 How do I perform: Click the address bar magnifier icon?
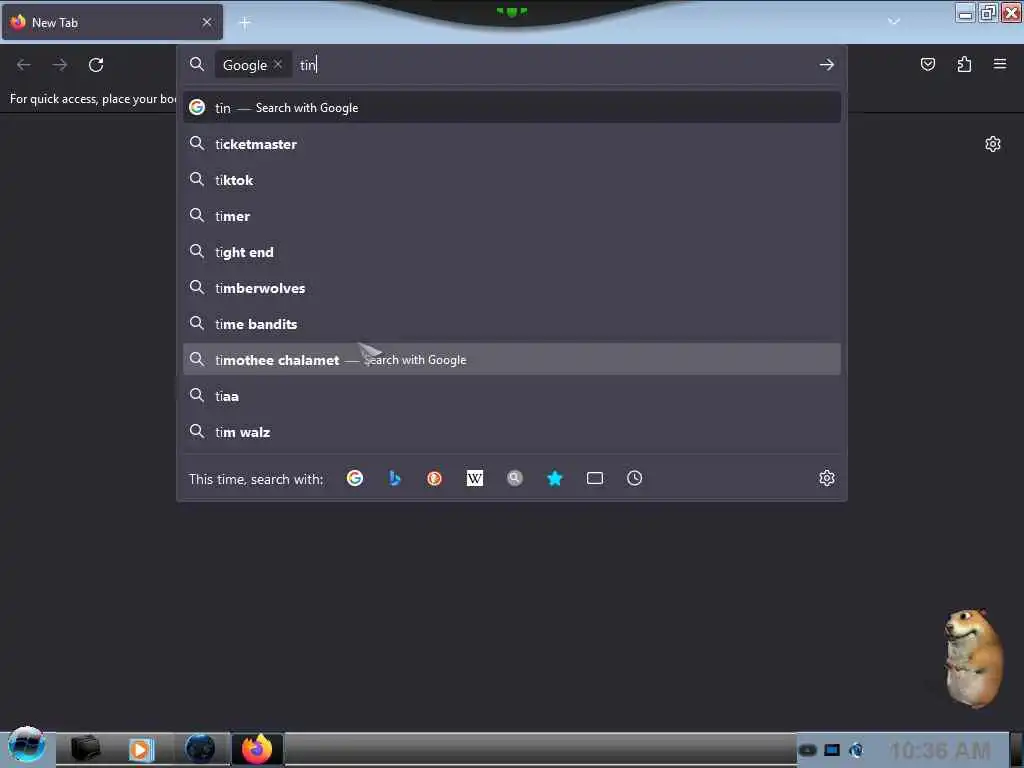click(x=197, y=64)
